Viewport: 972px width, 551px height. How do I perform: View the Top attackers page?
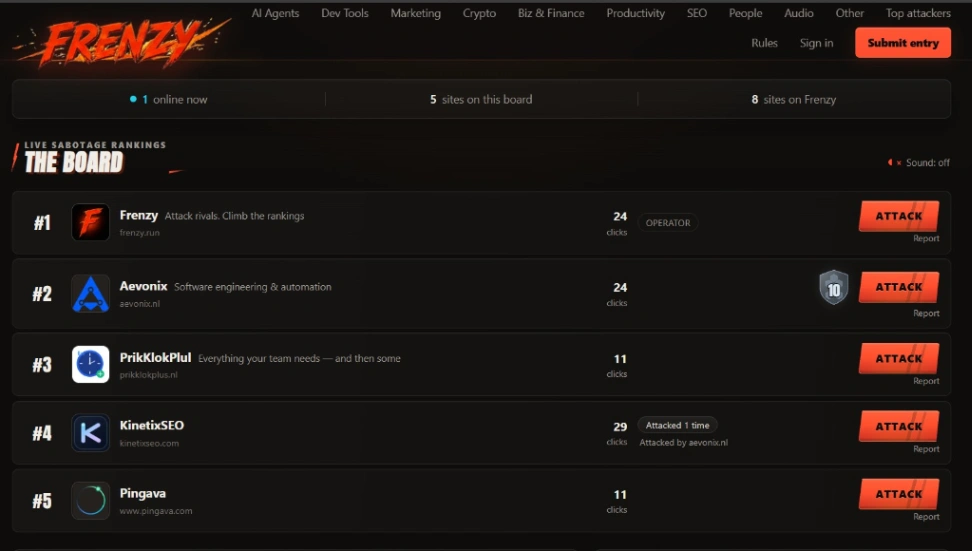(918, 13)
